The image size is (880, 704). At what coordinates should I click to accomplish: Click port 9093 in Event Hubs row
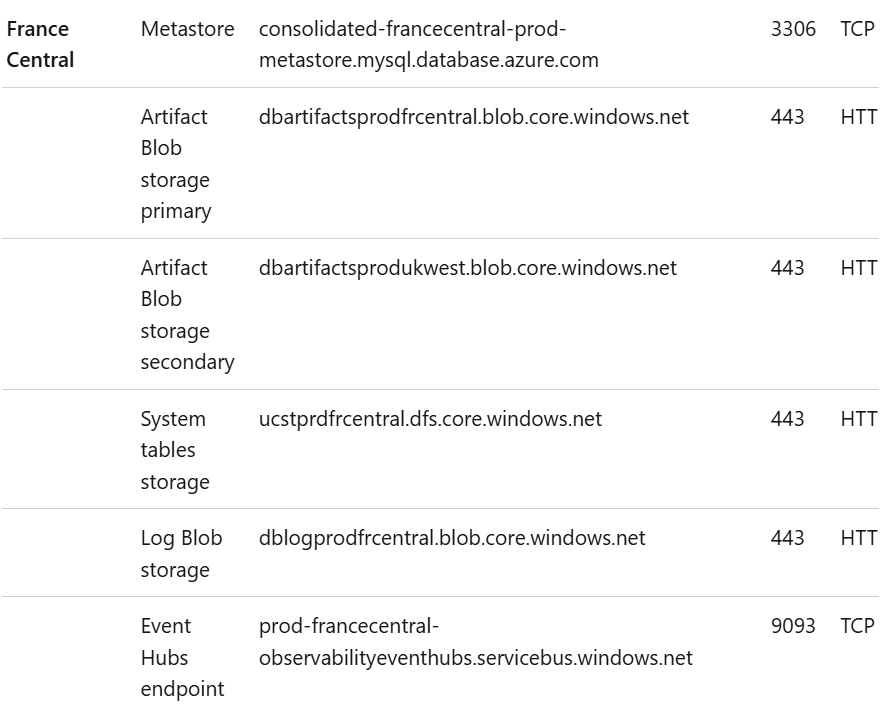point(793,626)
